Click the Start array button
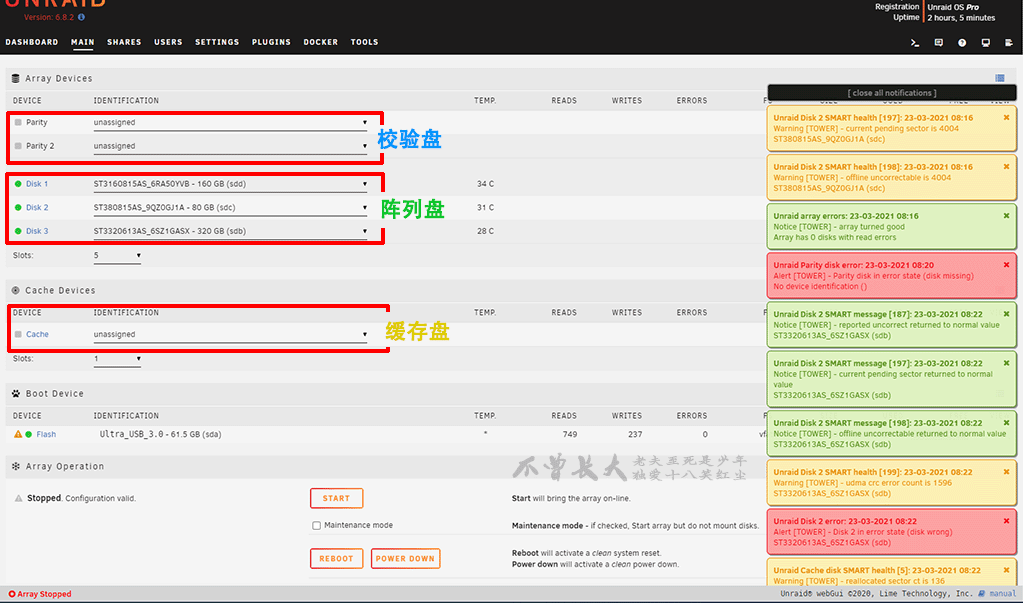1023x603 pixels. 337,498
